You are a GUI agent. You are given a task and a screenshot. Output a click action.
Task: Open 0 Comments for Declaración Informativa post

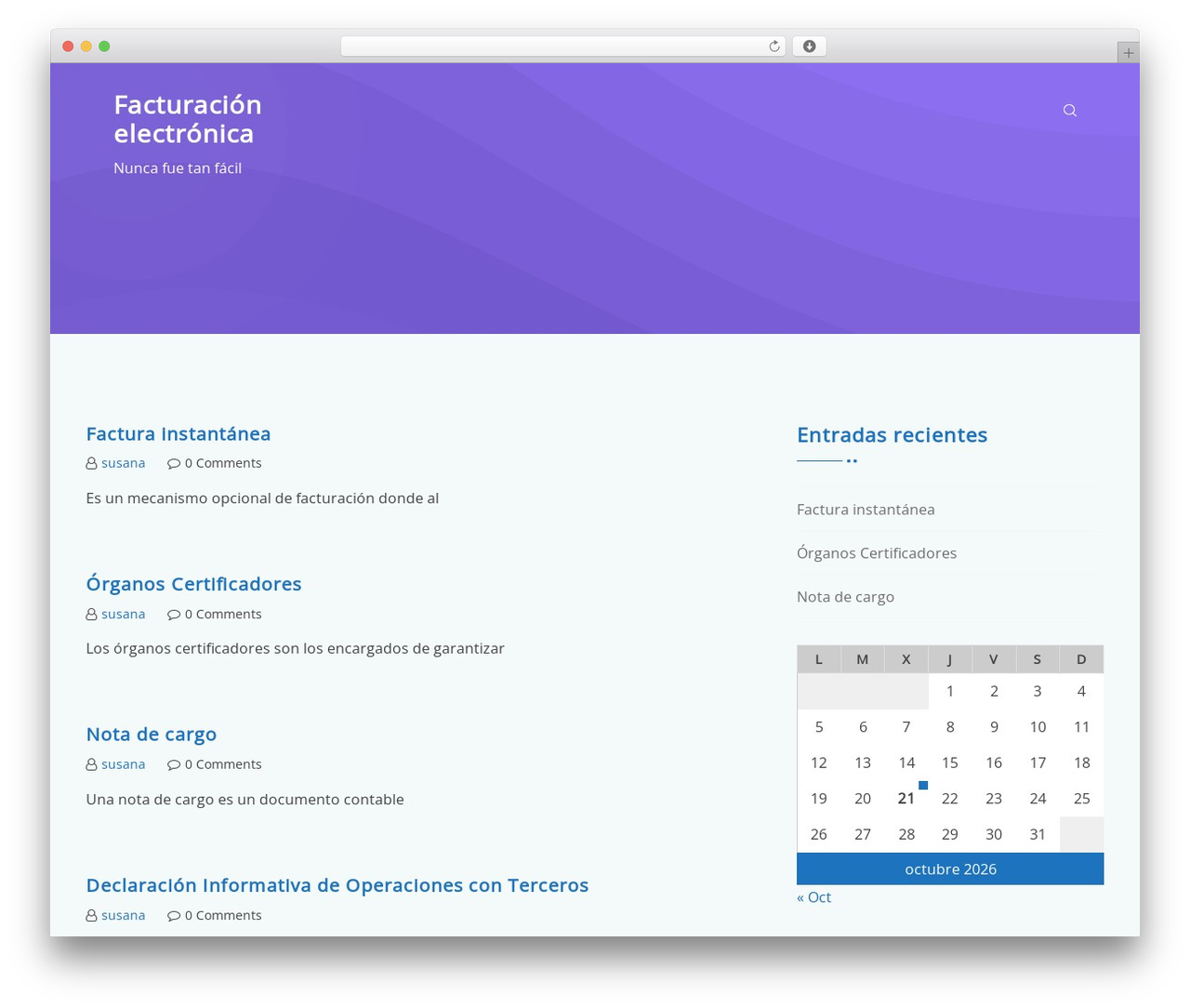pos(223,916)
